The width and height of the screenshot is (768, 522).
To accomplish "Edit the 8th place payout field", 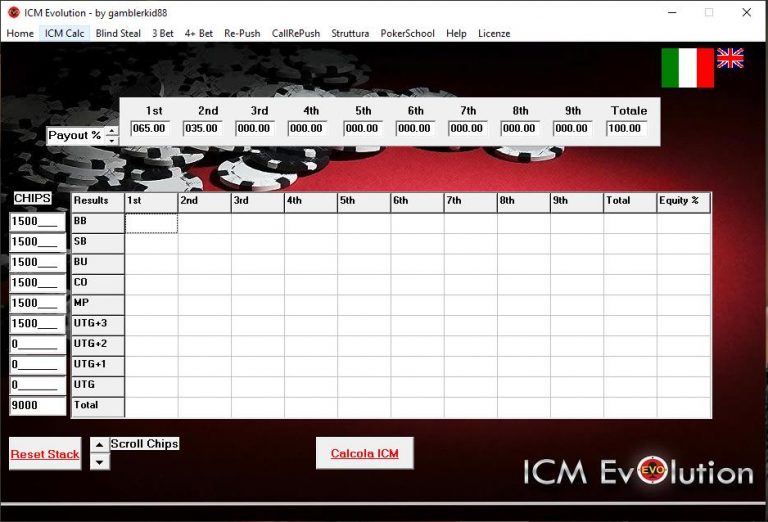I will [520, 128].
